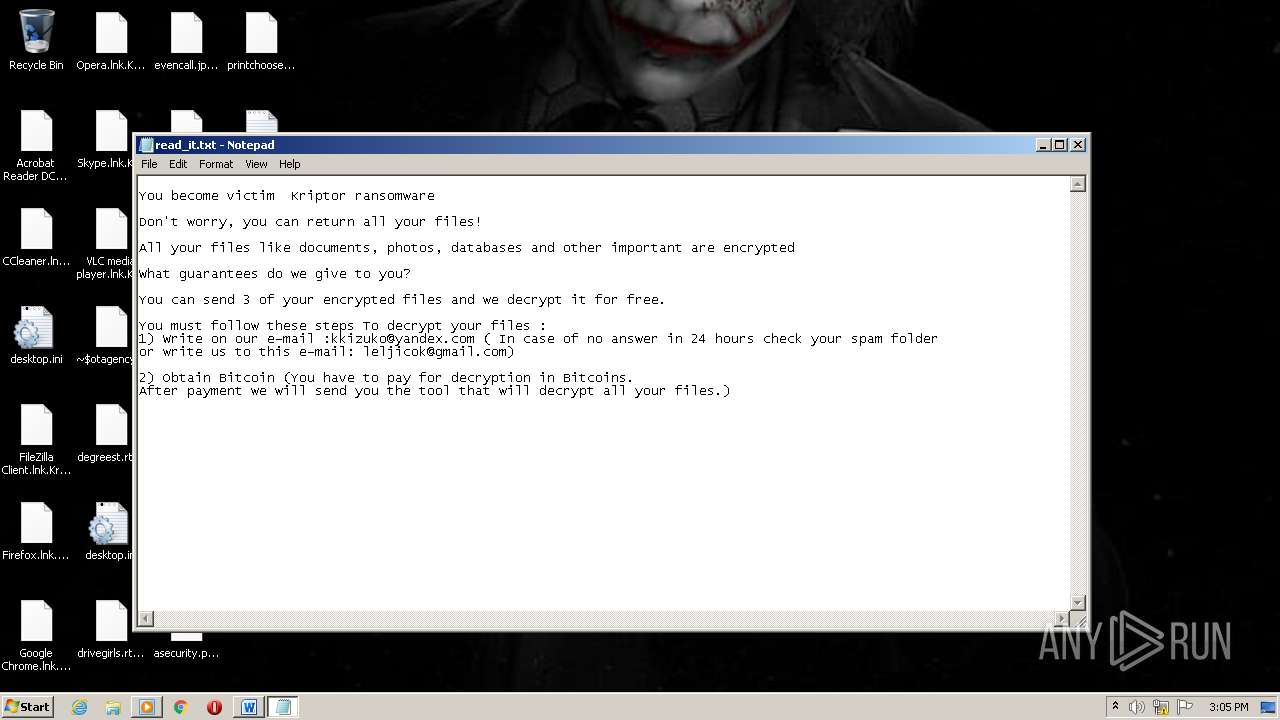Open Windows Explorer folder in taskbar
Viewport: 1280px width, 720px height.
pyautogui.click(x=113, y=707)
